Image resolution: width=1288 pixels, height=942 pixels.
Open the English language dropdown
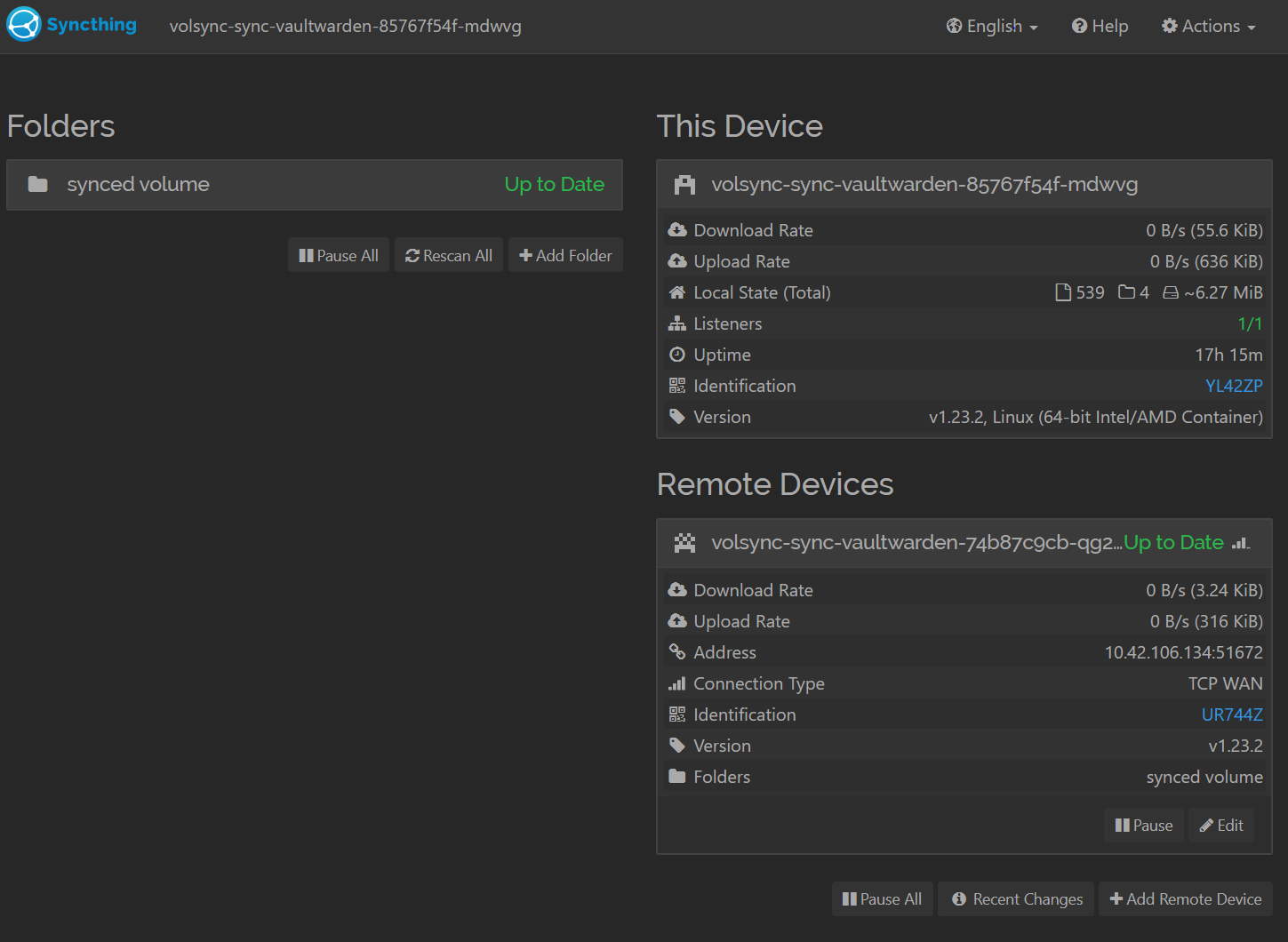[x=992, y=27]
